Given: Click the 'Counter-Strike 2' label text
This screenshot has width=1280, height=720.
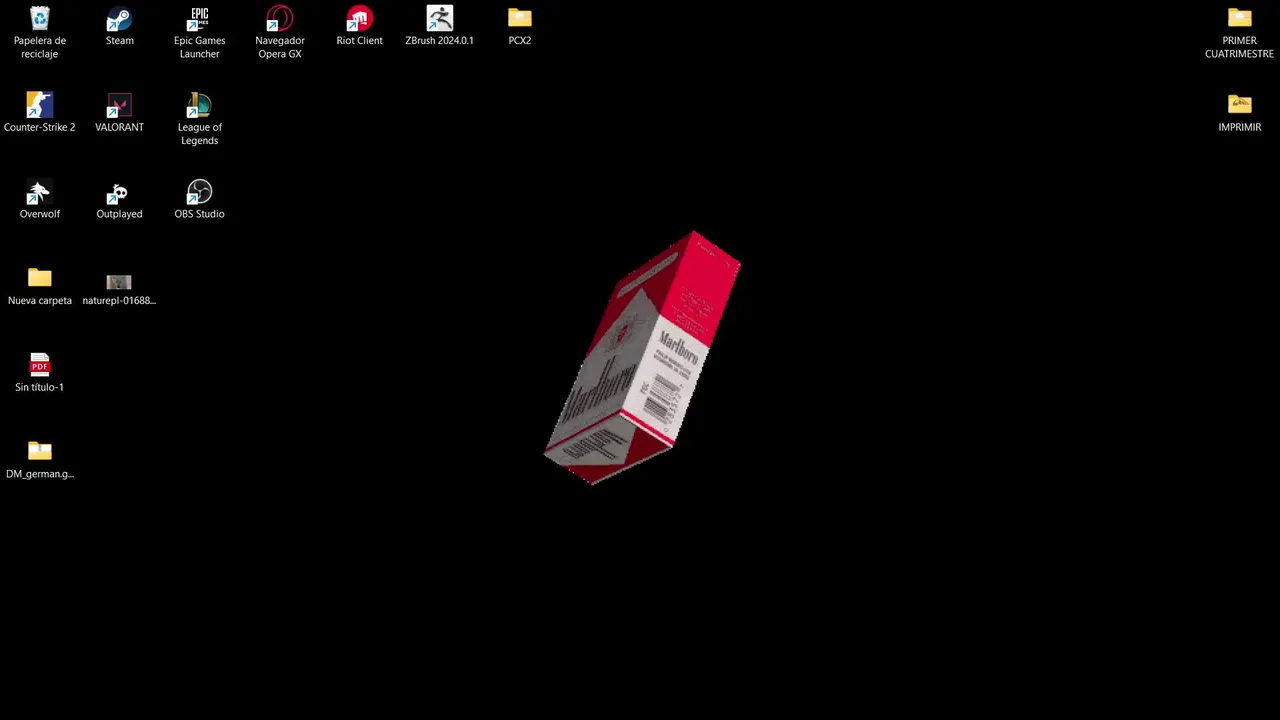Looking at the screenshot, I should [39, 127].
